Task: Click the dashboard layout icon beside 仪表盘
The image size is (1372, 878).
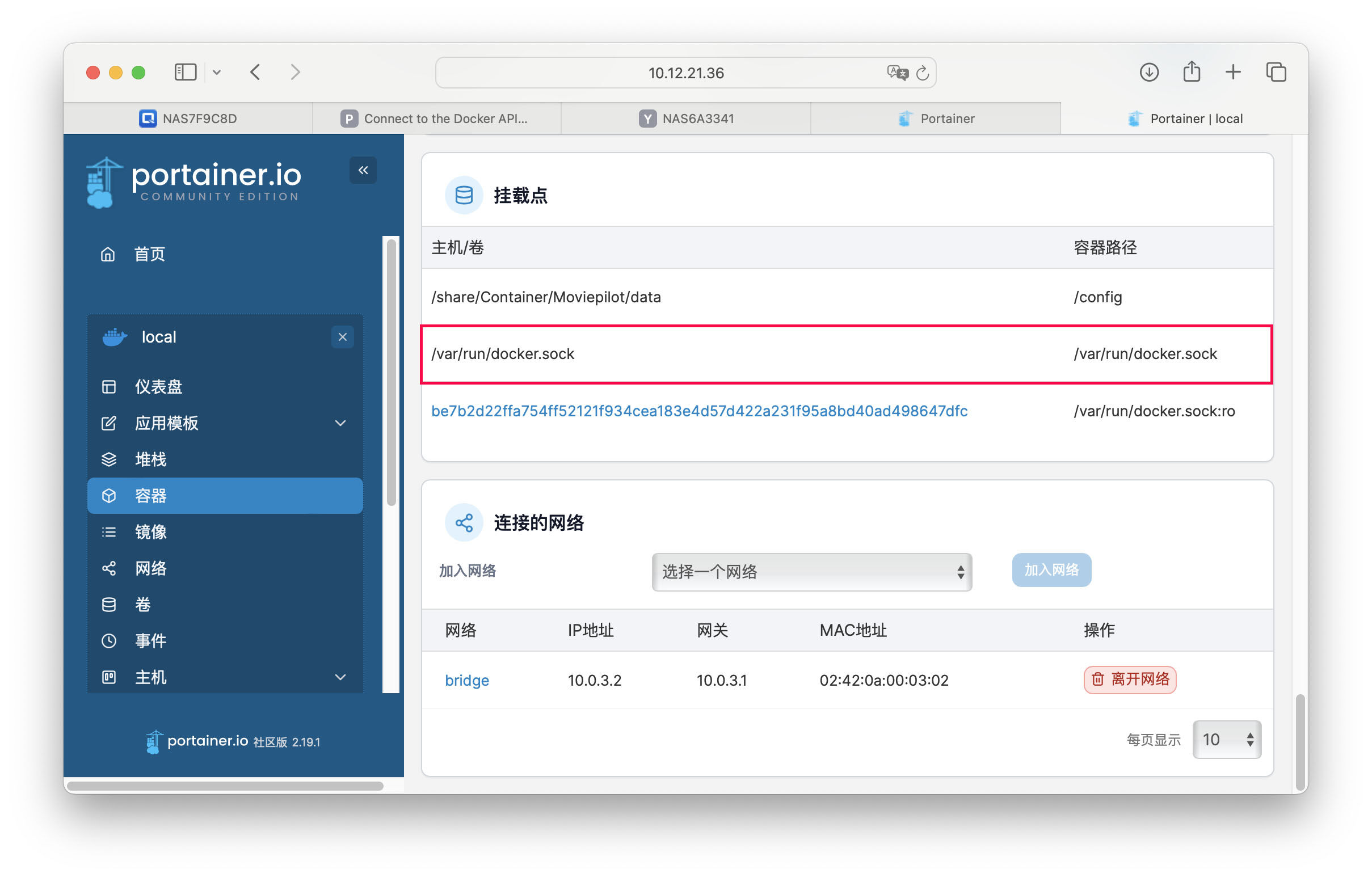Action: click(108, 387)
